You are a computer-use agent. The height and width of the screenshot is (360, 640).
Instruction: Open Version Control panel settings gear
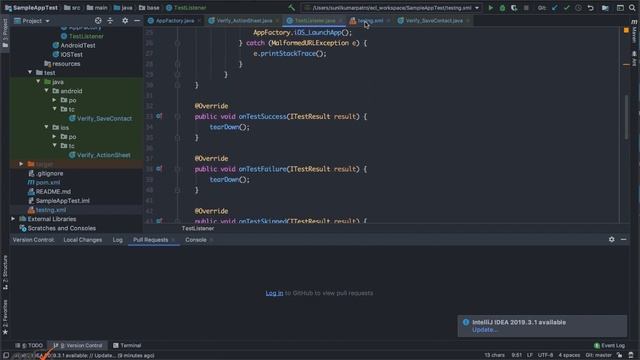tap(611, 240)
